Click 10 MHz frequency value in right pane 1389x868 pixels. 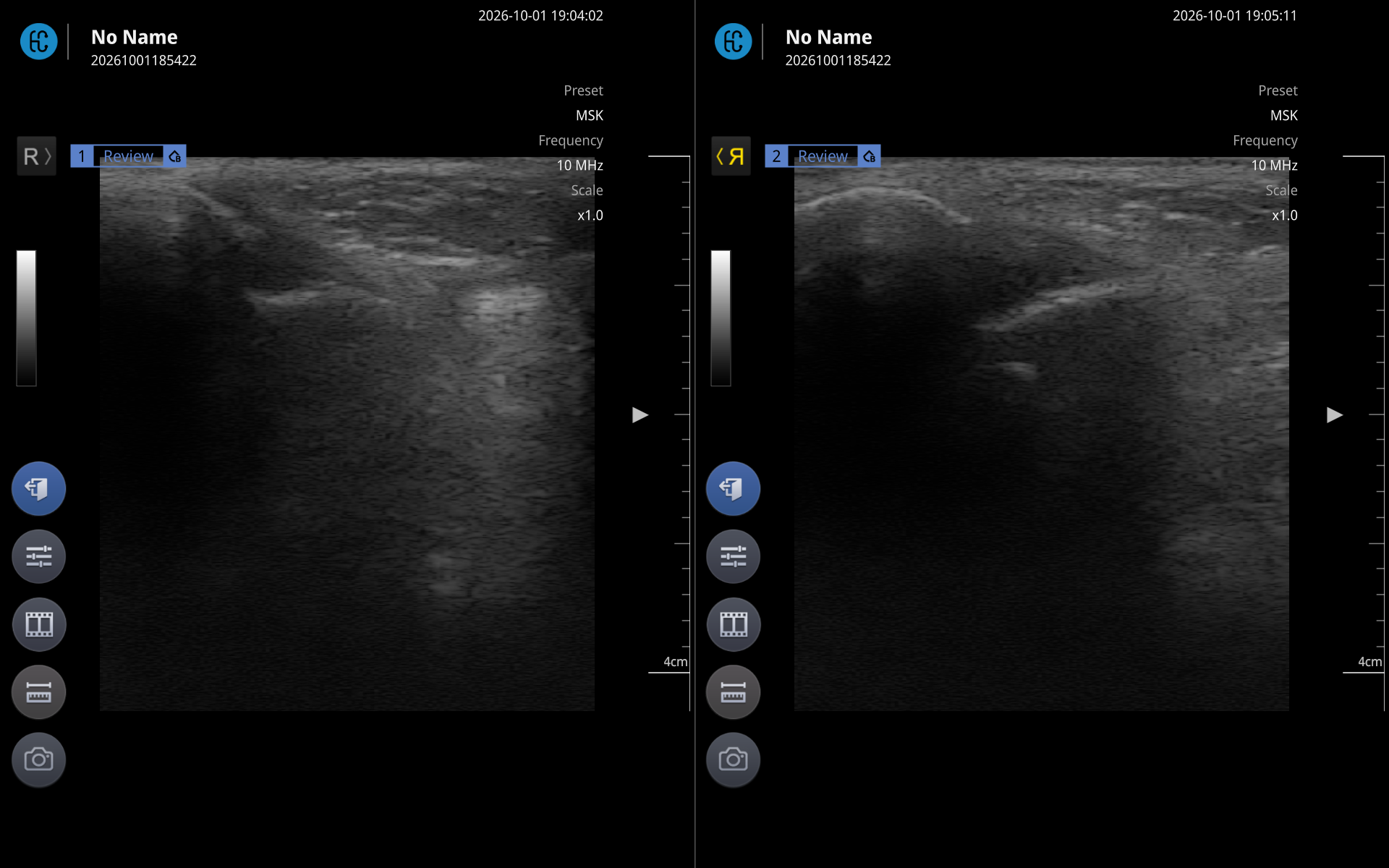coord(1274,166)
